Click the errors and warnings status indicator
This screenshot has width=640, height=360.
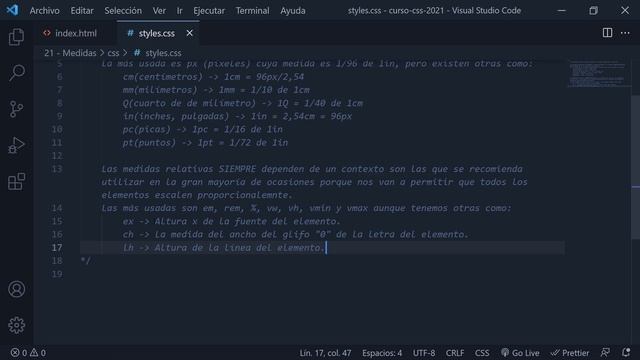click(28, 353)
